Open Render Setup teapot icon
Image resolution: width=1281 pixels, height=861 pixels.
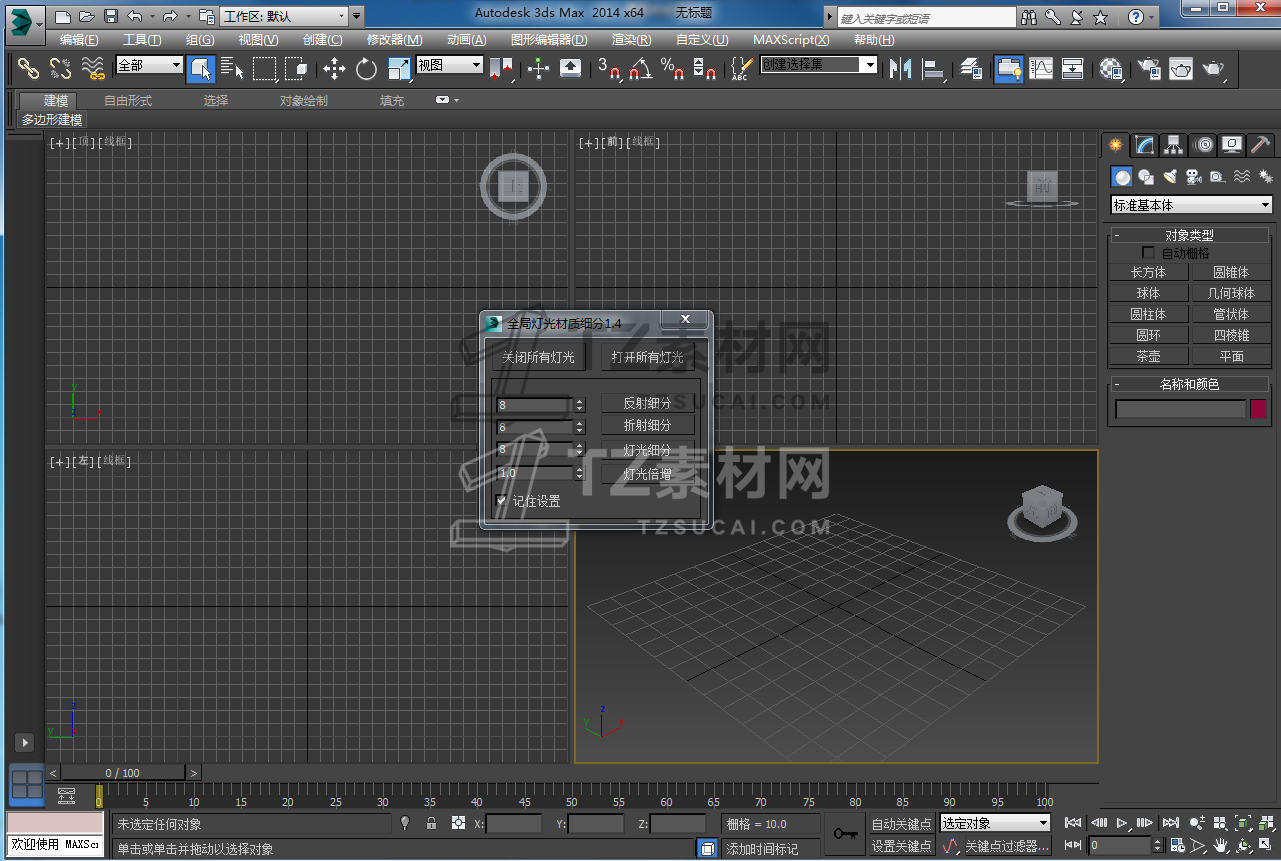click(1149, 68)
